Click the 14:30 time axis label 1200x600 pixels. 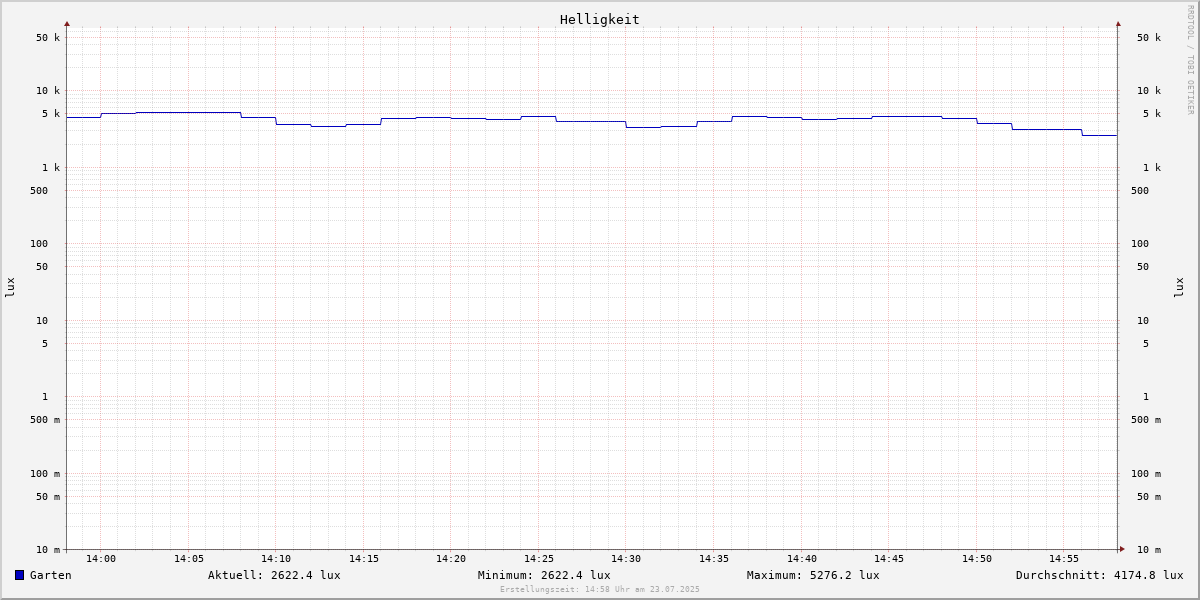[626, 559]
